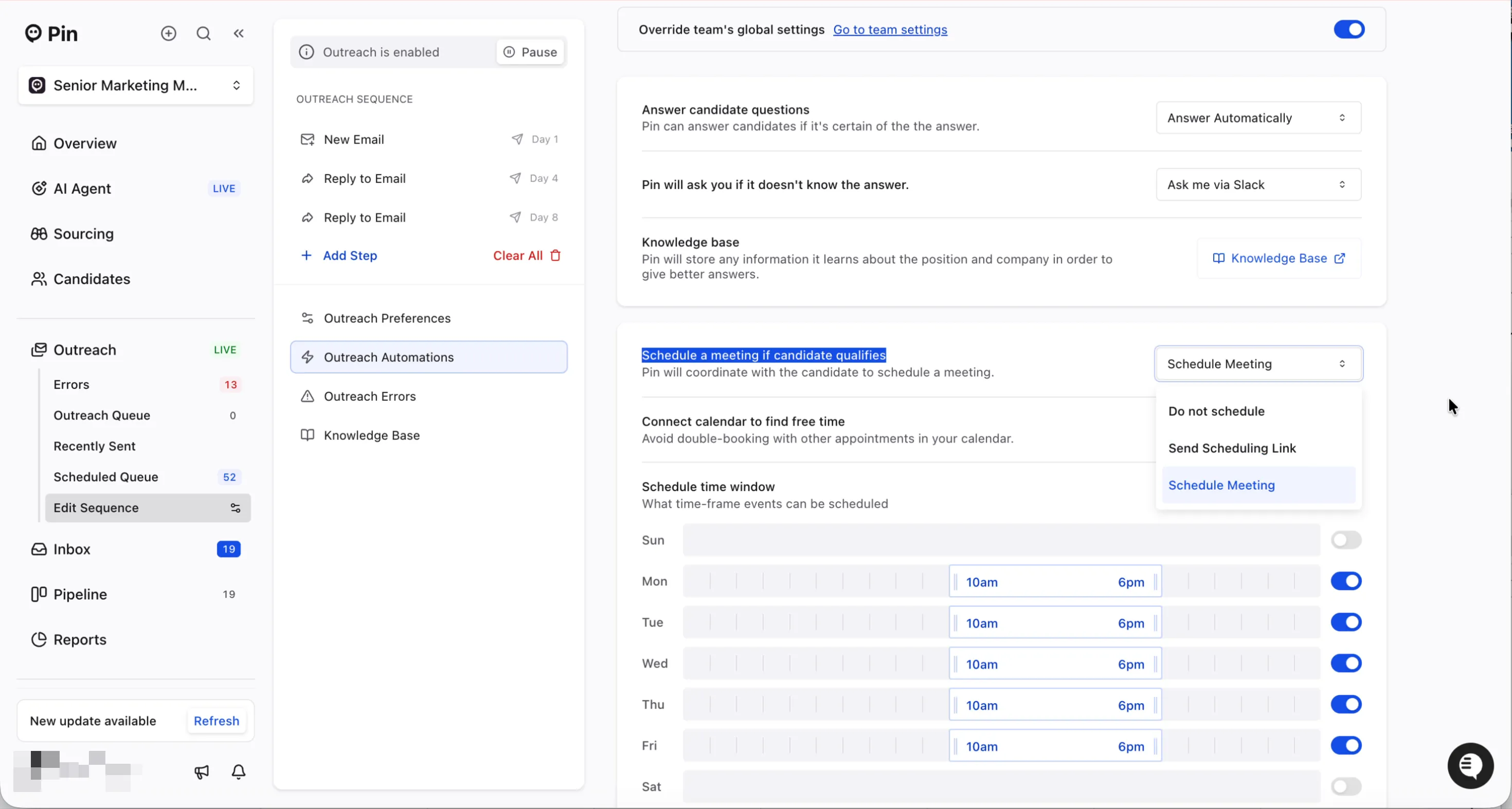Image resolution: width=1512 pixels, height=809 pixels.
Task: Click the Edit Sequence settings sliders icon
Action: pos(236,508)
